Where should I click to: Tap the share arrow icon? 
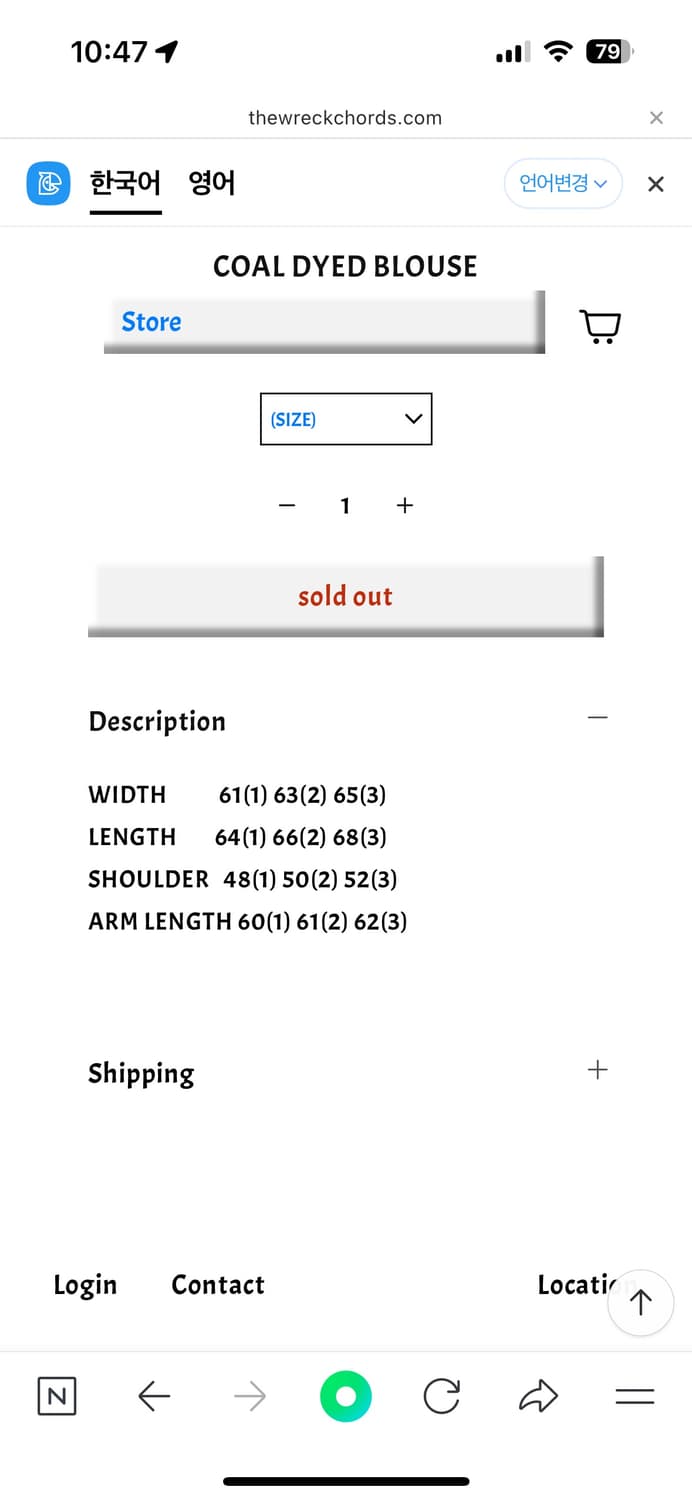(x=538, y=1396)
